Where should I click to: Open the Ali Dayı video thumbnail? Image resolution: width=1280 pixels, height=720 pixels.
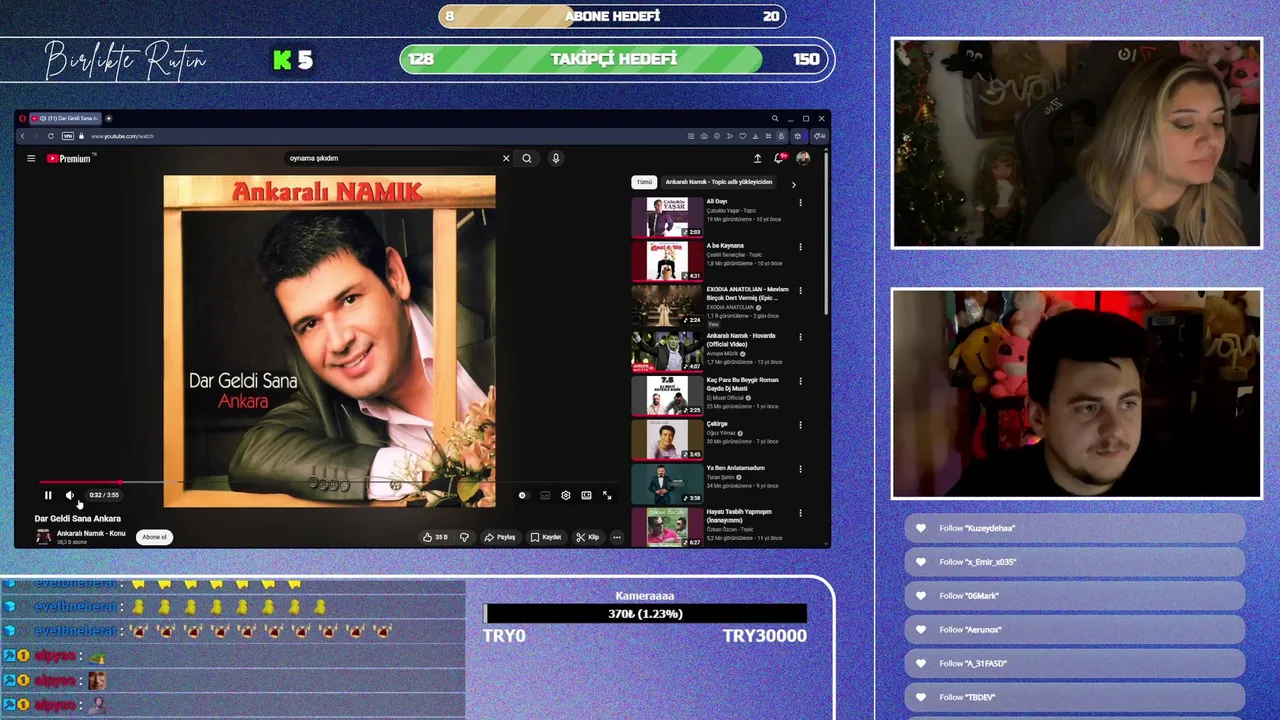666,217
